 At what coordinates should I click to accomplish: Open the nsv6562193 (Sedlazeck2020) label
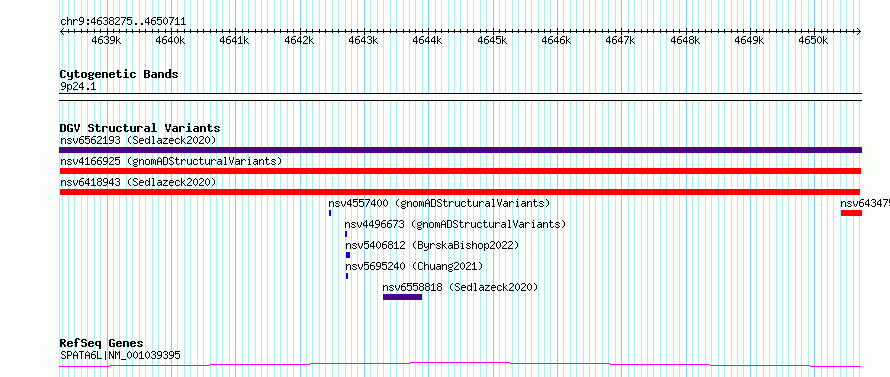[138, 140]
